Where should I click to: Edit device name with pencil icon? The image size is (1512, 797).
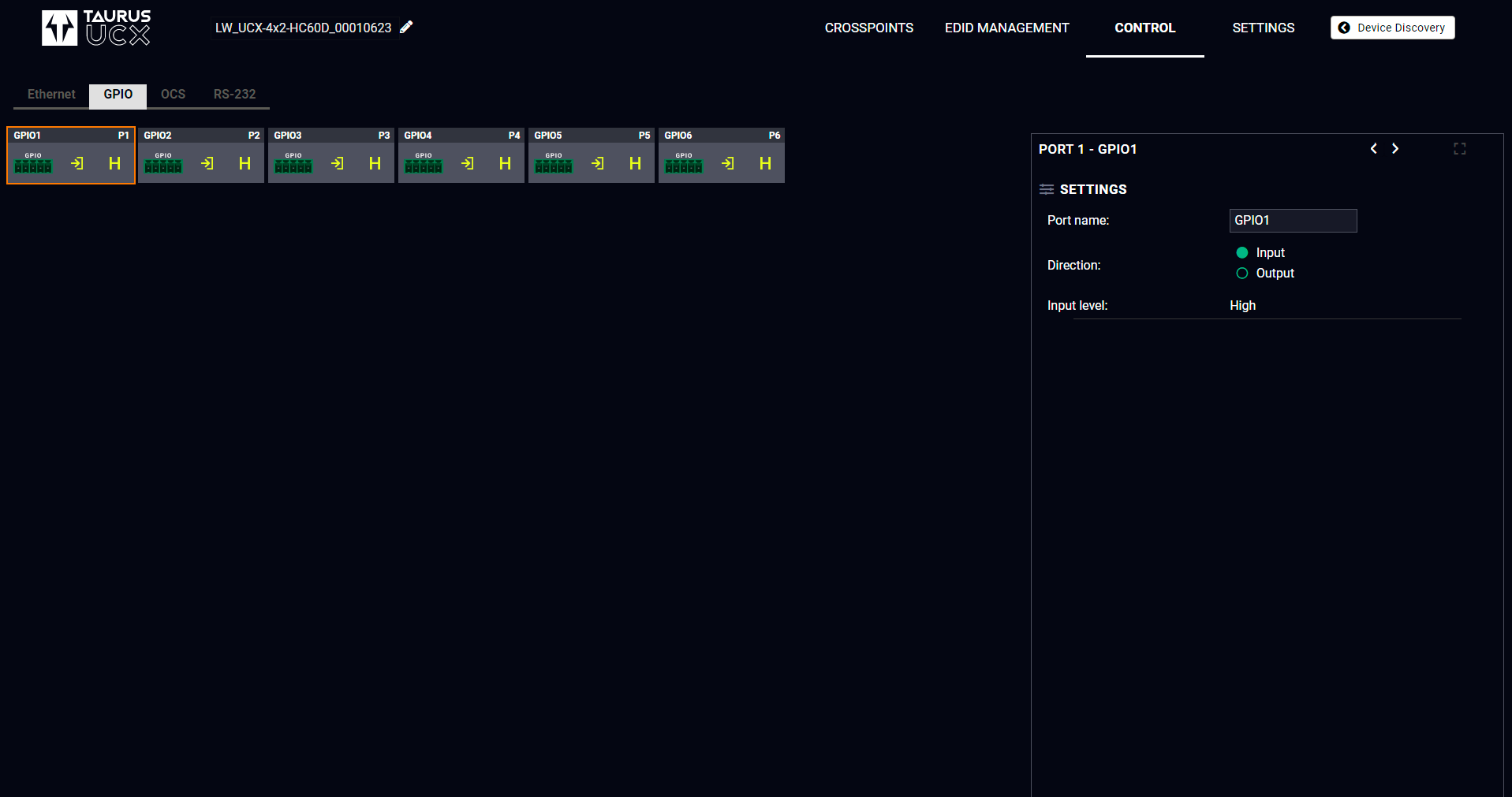[406, 27]
